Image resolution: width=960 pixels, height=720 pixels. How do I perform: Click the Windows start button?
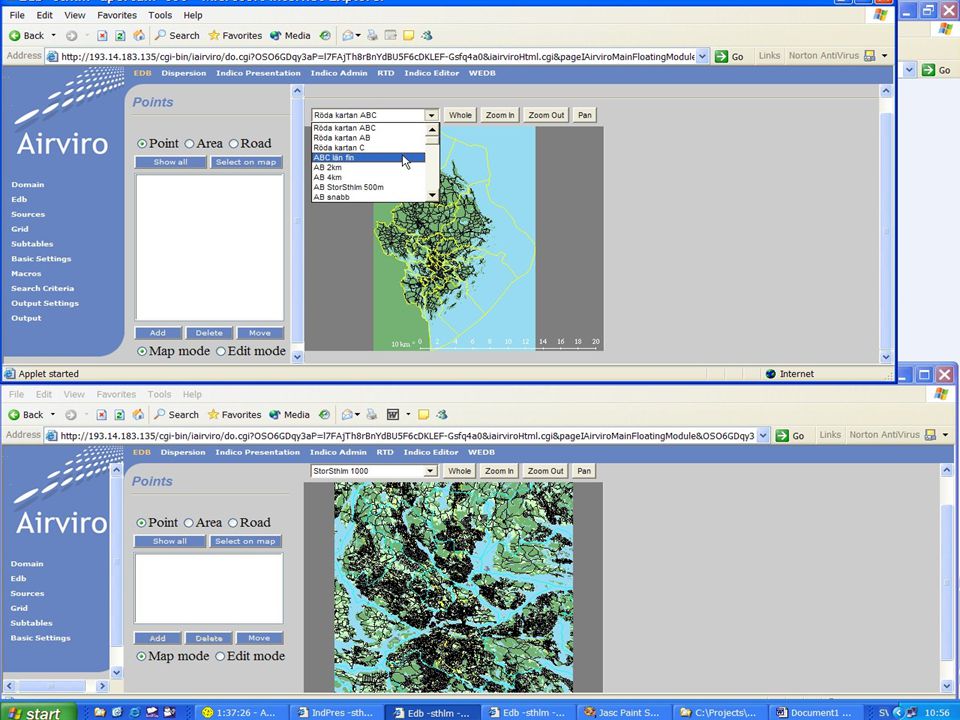39,712
